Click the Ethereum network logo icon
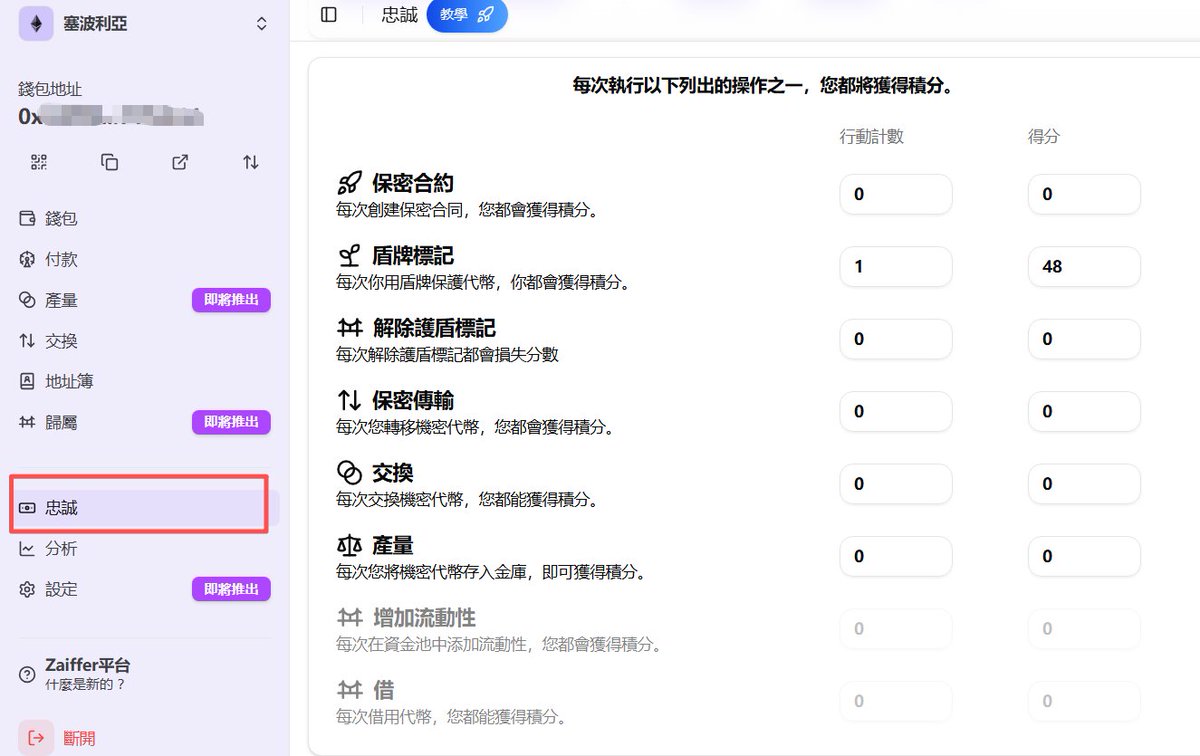The width and height of the screenshot is (1200, 756). pos(36,23)
